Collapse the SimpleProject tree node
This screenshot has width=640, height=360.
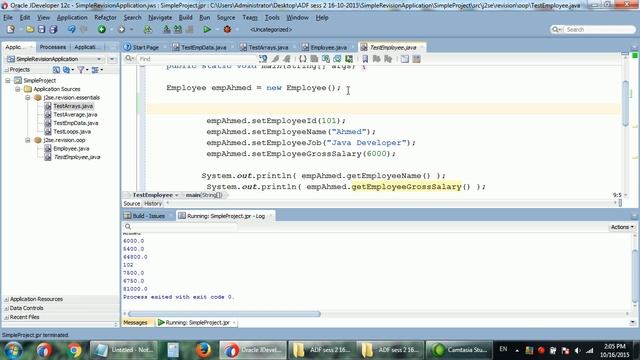[x=8, y=80]
